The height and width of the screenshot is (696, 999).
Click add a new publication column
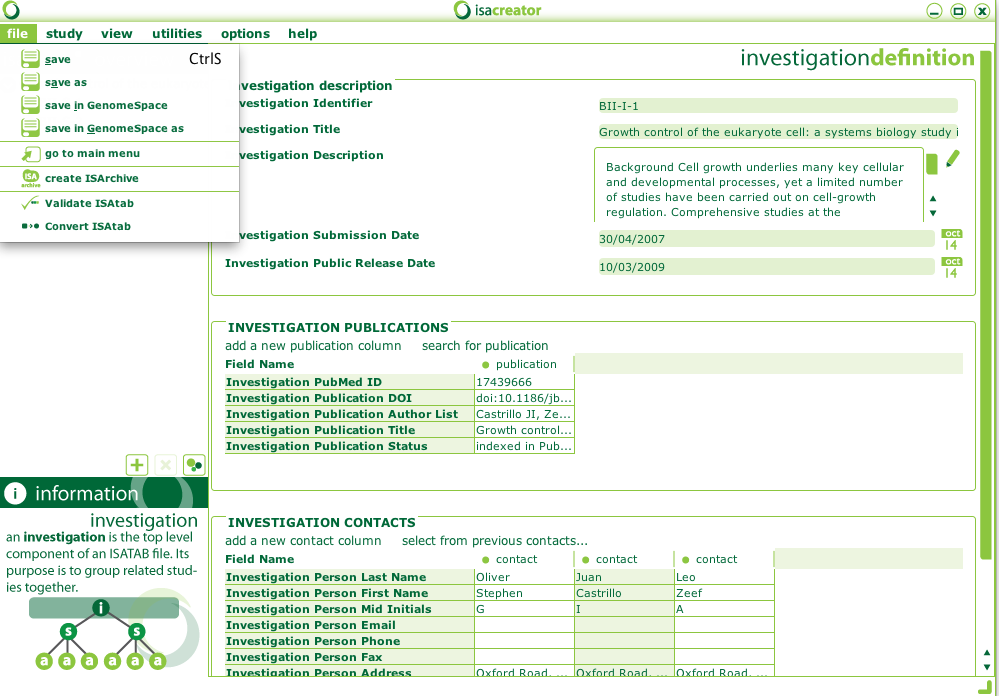313,346
